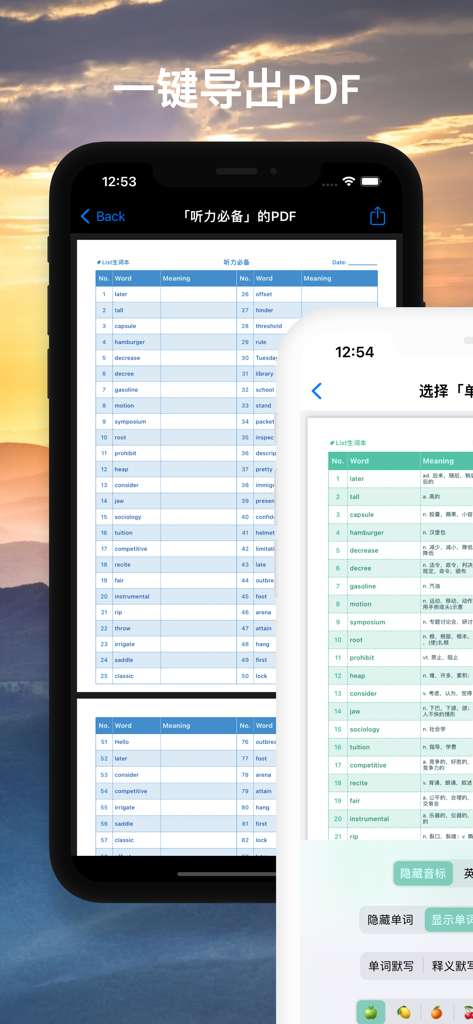473x1024 pixels.
Task: Click the List生词本 label on the green PDF
Action: 348,443
